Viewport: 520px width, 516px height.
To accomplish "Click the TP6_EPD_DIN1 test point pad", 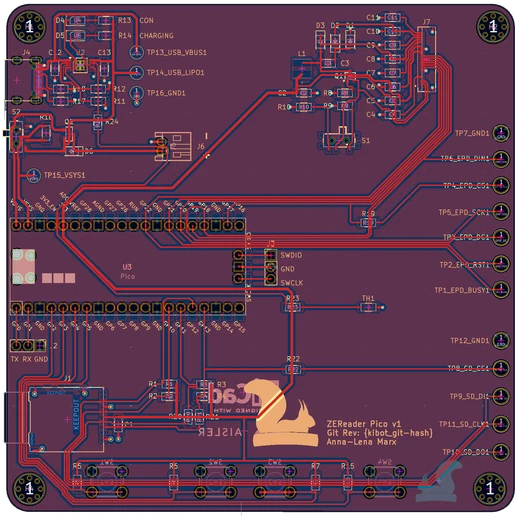I will click(501, 159).
